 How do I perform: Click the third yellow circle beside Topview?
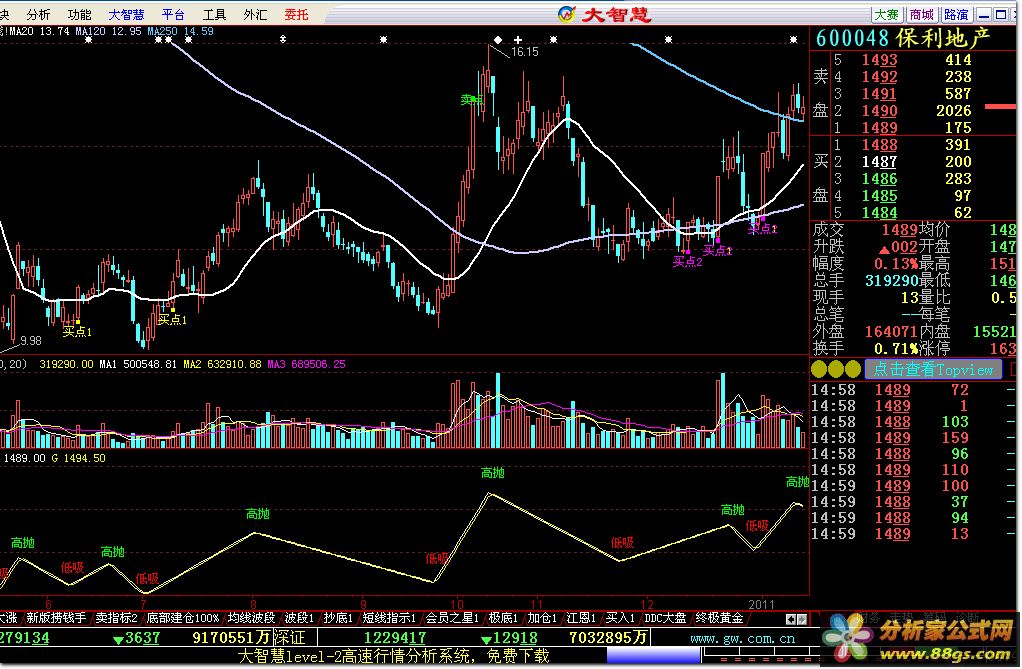point(853,370)
